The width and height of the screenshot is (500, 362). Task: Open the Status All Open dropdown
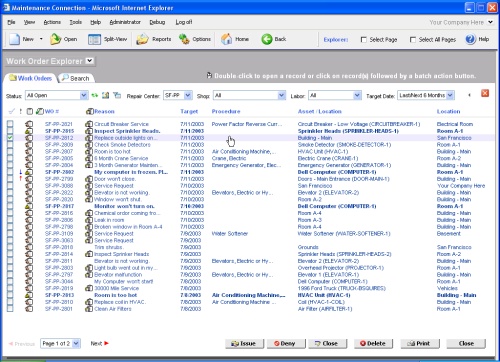84,95
